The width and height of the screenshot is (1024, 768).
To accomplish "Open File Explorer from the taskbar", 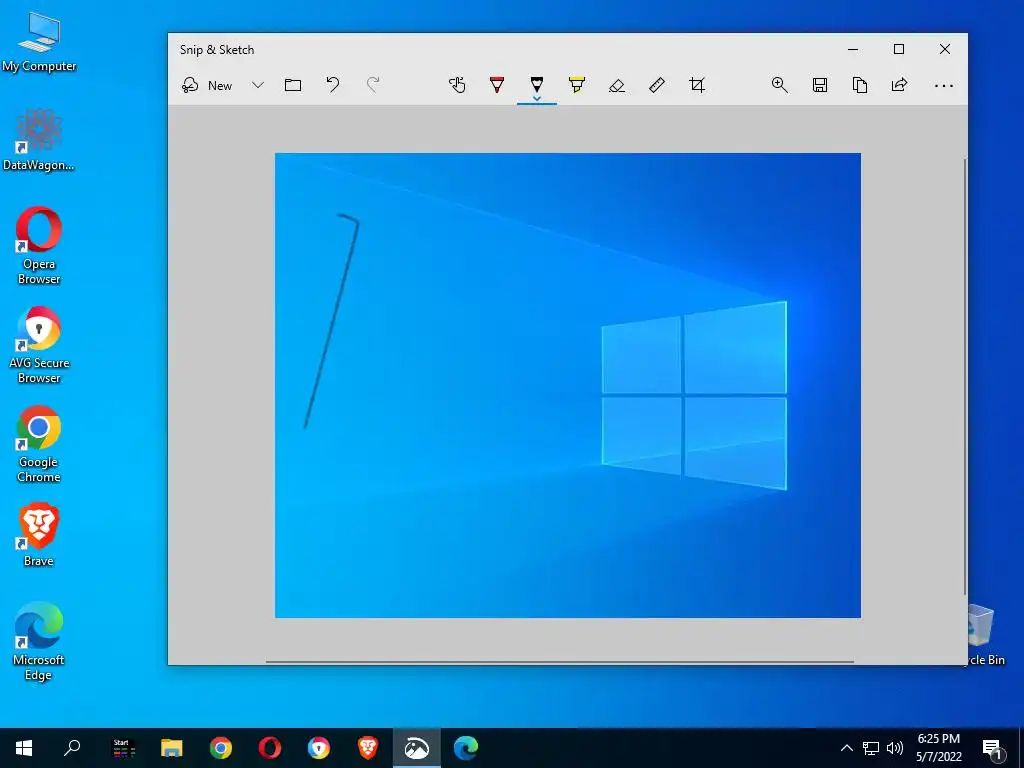I will (172, 748).
